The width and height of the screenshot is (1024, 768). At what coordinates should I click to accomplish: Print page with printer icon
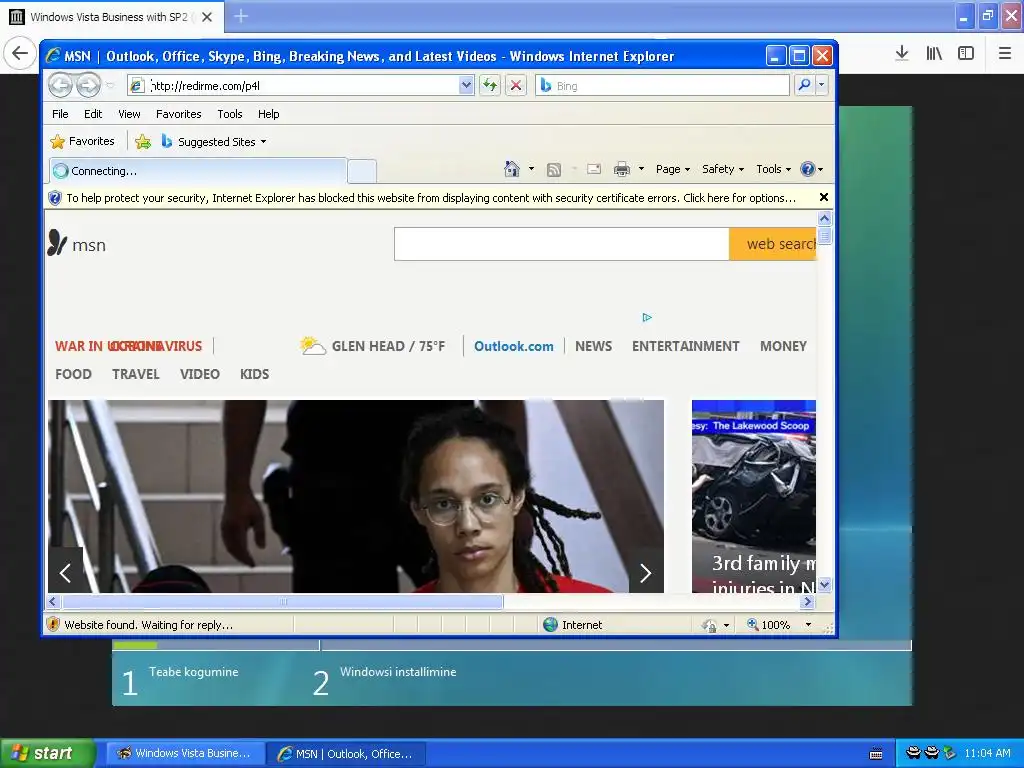(622, 169)
